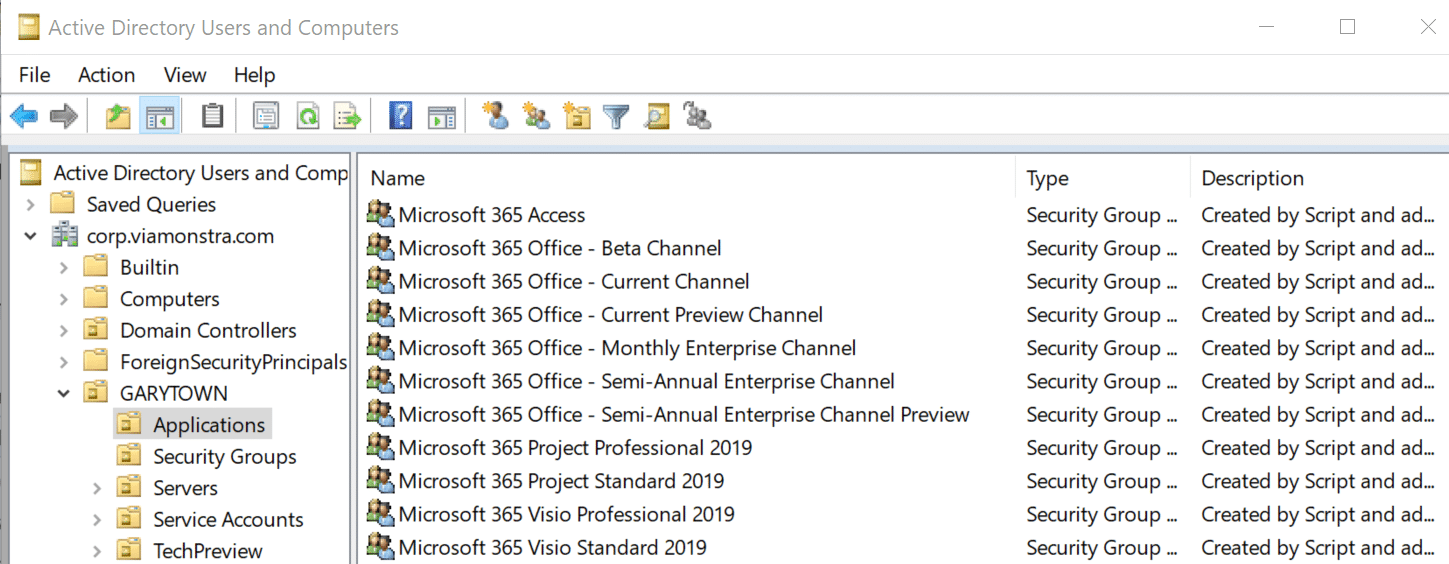The image size is (1449, 564).
Task: Sort list by the Type column header
Action: 1047,179
